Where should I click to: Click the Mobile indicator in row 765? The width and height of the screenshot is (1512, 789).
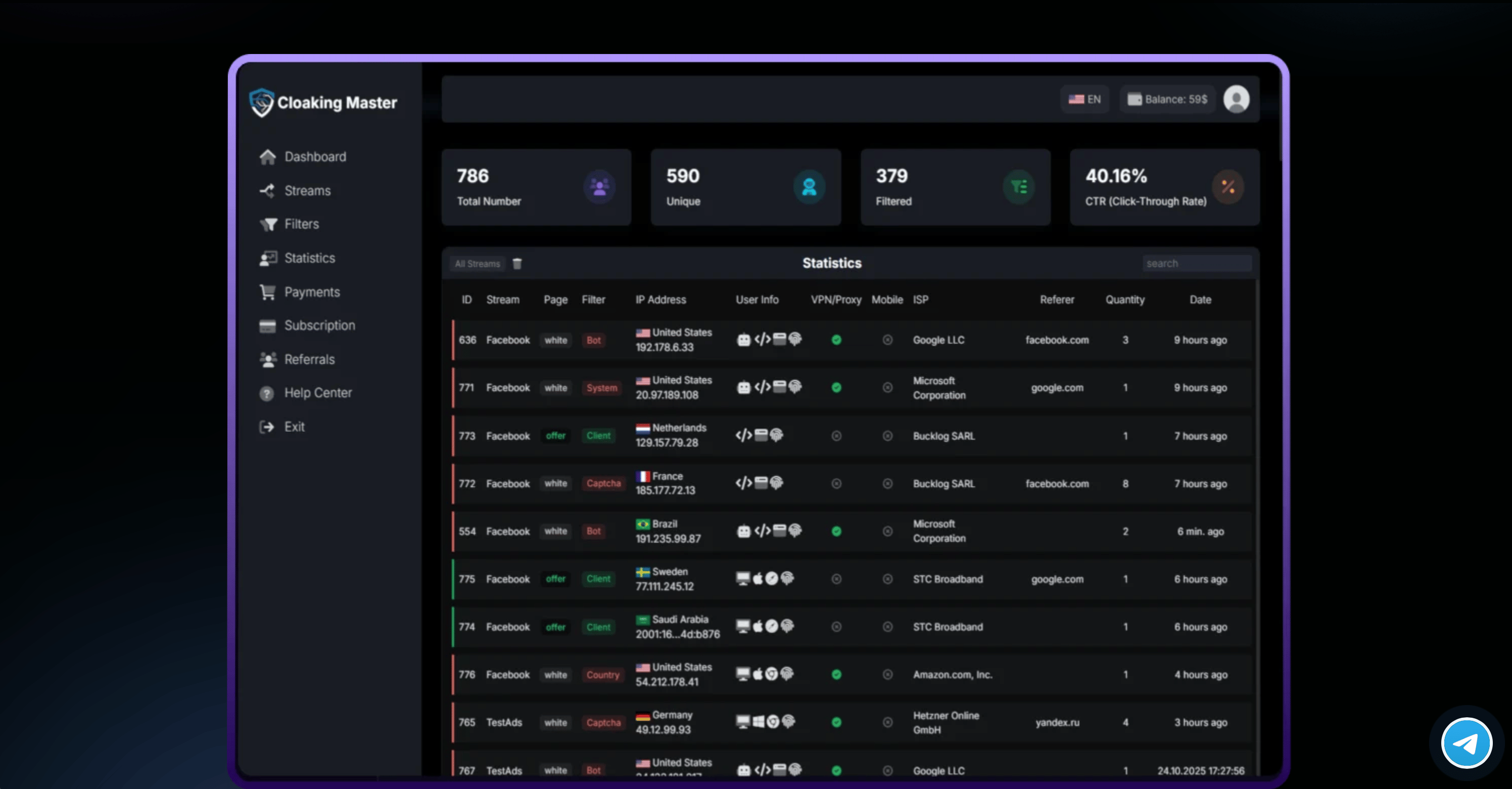(x=887, y=722)
